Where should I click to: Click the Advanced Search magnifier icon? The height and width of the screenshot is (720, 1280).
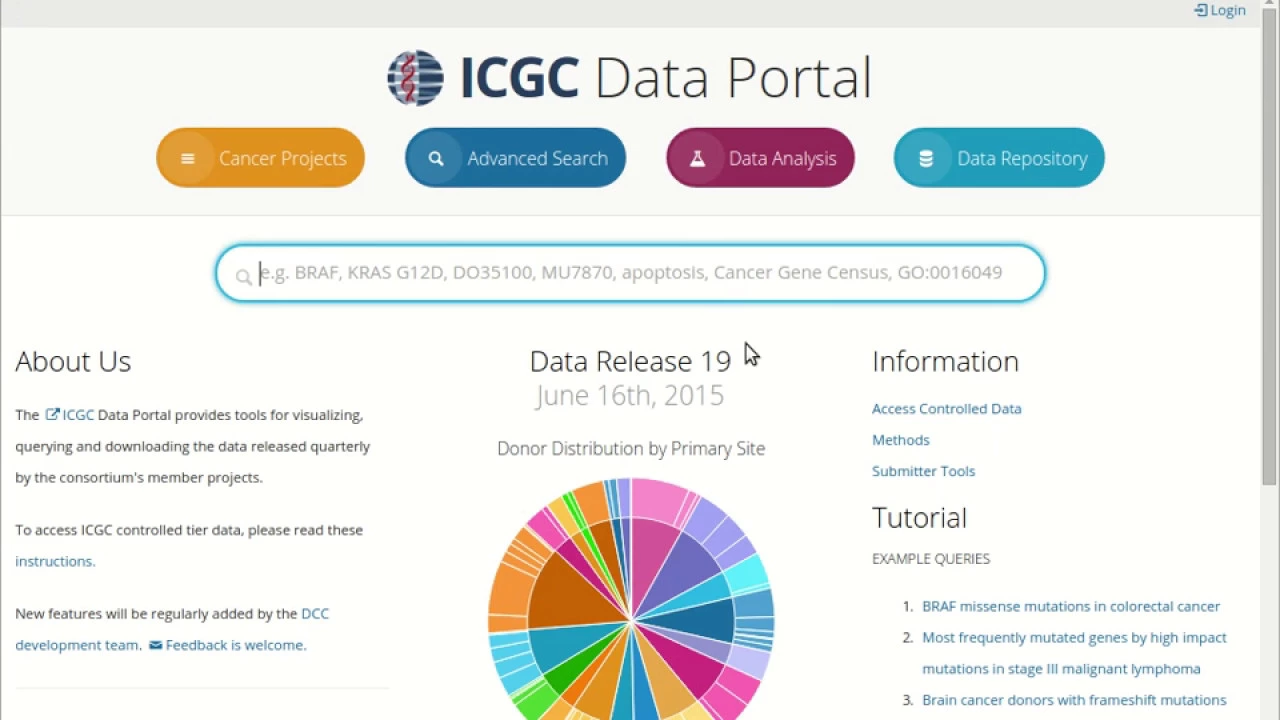coord(436,159)
